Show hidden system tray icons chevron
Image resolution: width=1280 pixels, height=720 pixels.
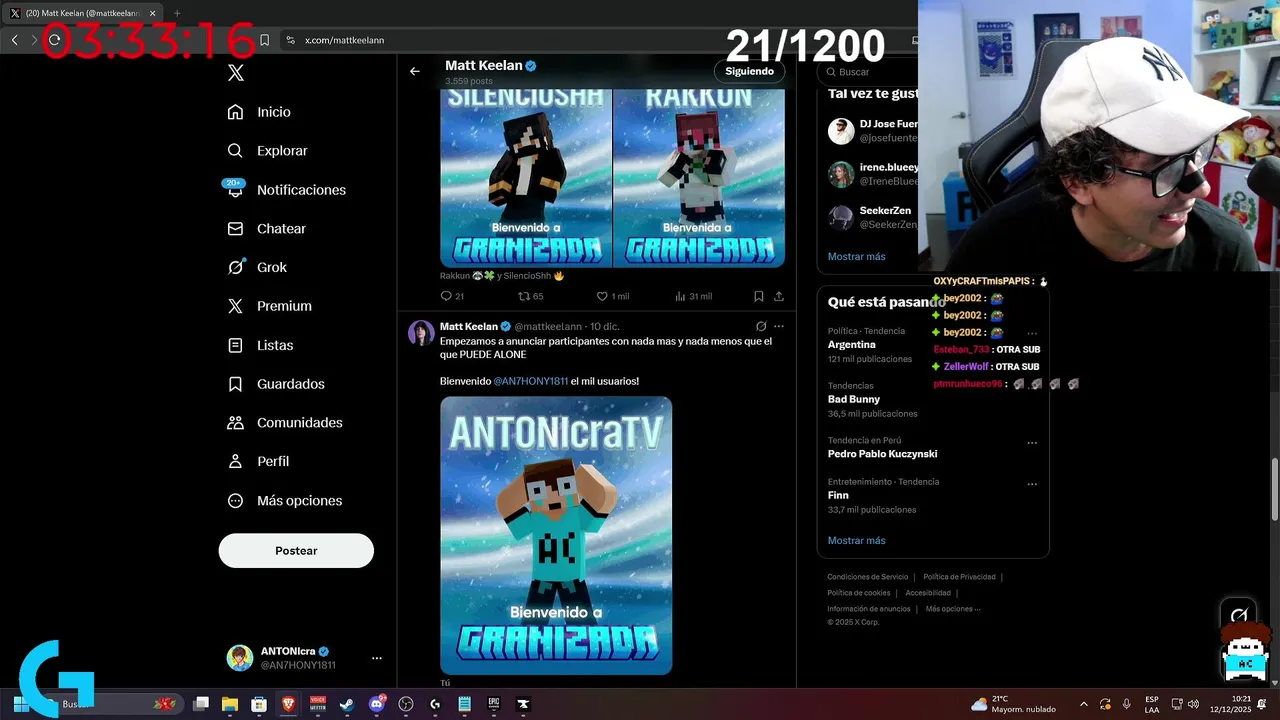(1083, 704)
